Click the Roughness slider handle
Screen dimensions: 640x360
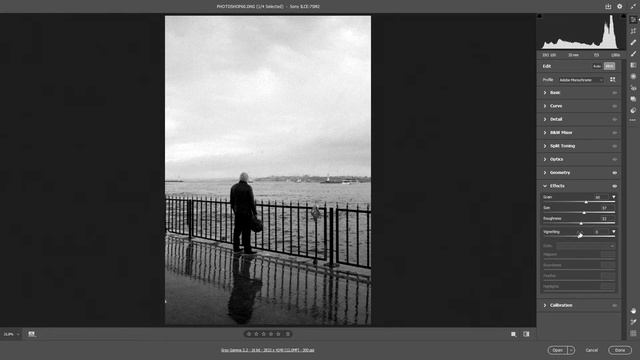click(x=581, y=223)
